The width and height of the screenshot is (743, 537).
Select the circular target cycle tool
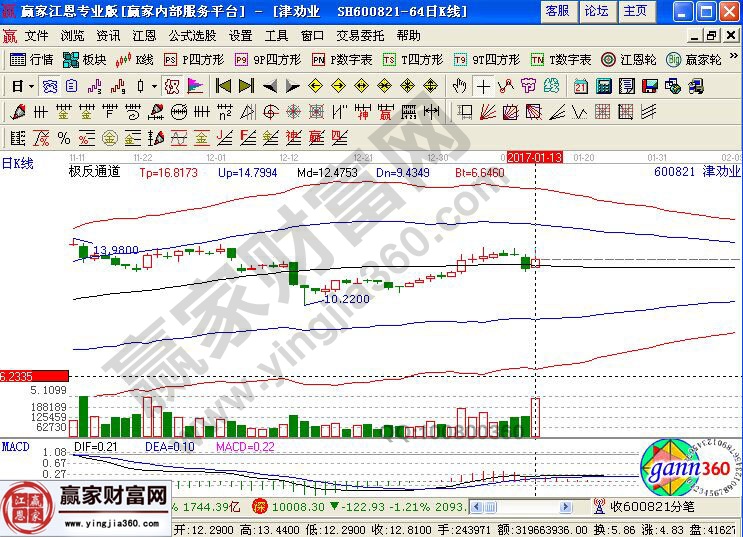pyautogui.click(x=271, y=112)
